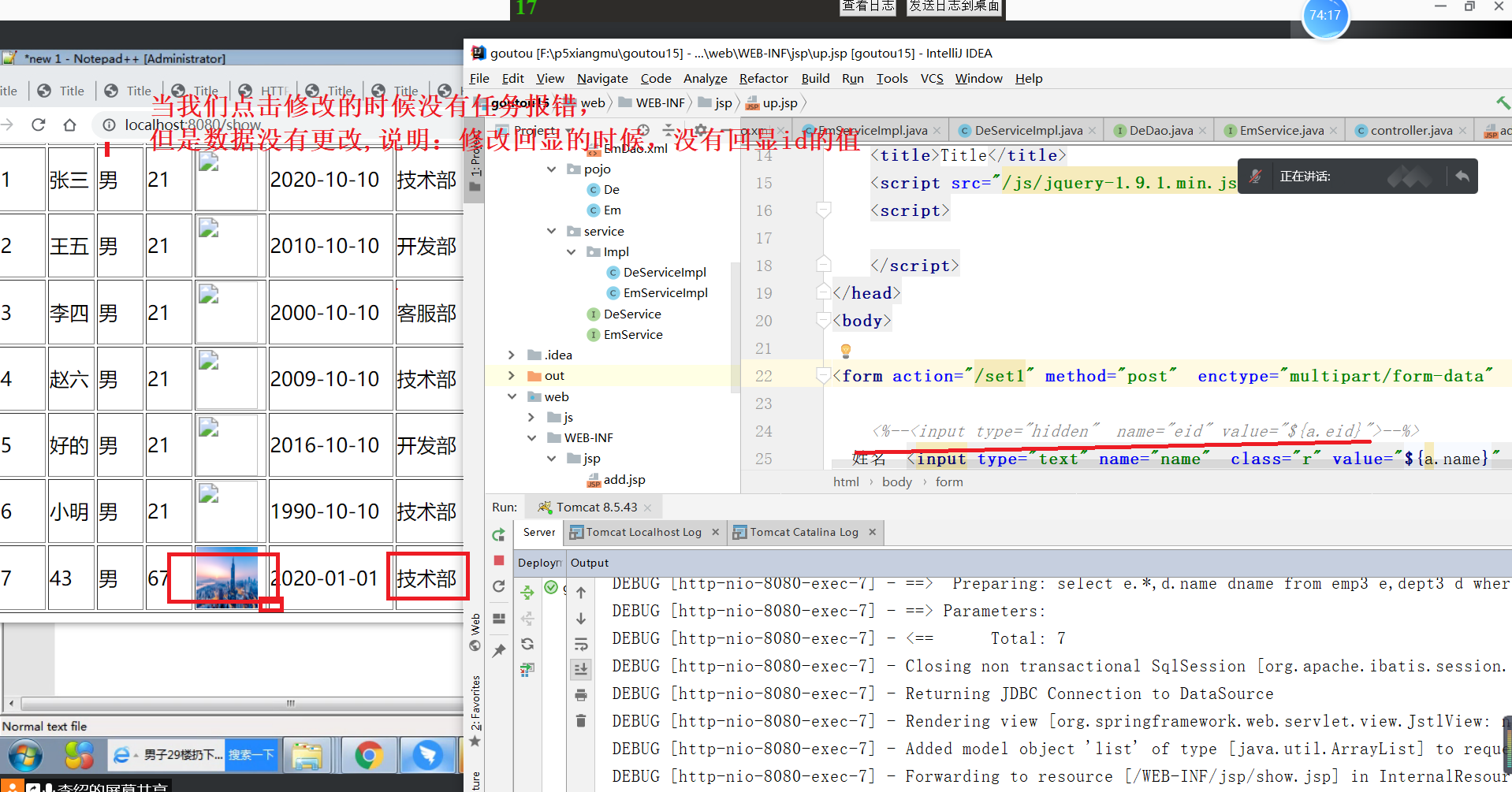The width and height of the screenshot is (1512, 792).
Task: Switch to Tomcat Catalina Log tab
Action: coord(804,533)
